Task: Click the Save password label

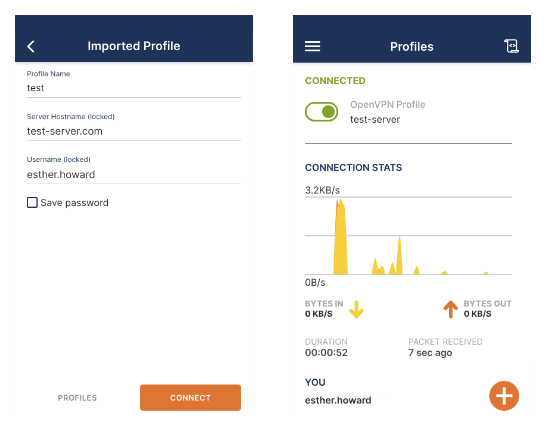Action: [x=74, y=203]
